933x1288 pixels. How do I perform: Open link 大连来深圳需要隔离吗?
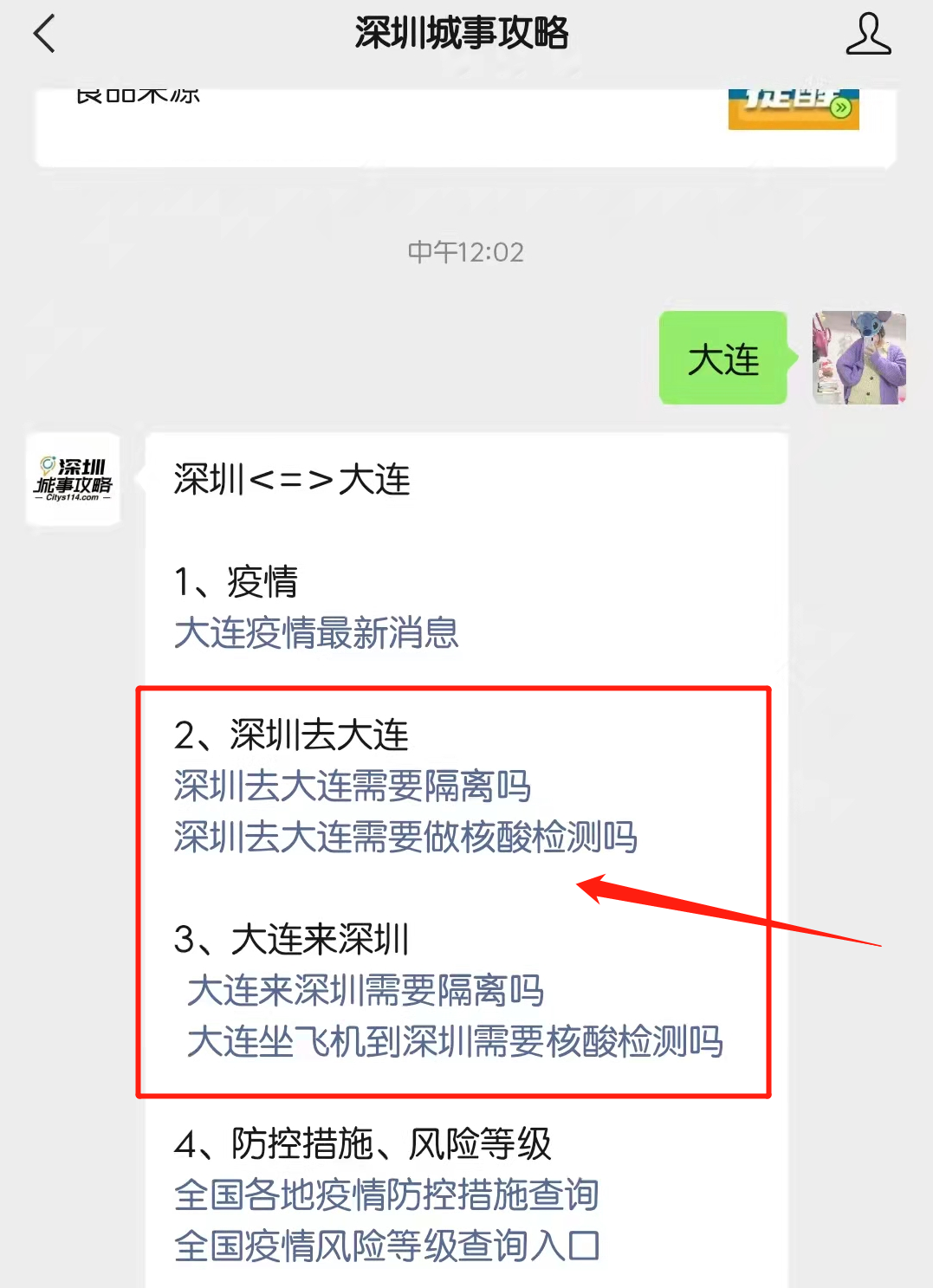(366, 991)
